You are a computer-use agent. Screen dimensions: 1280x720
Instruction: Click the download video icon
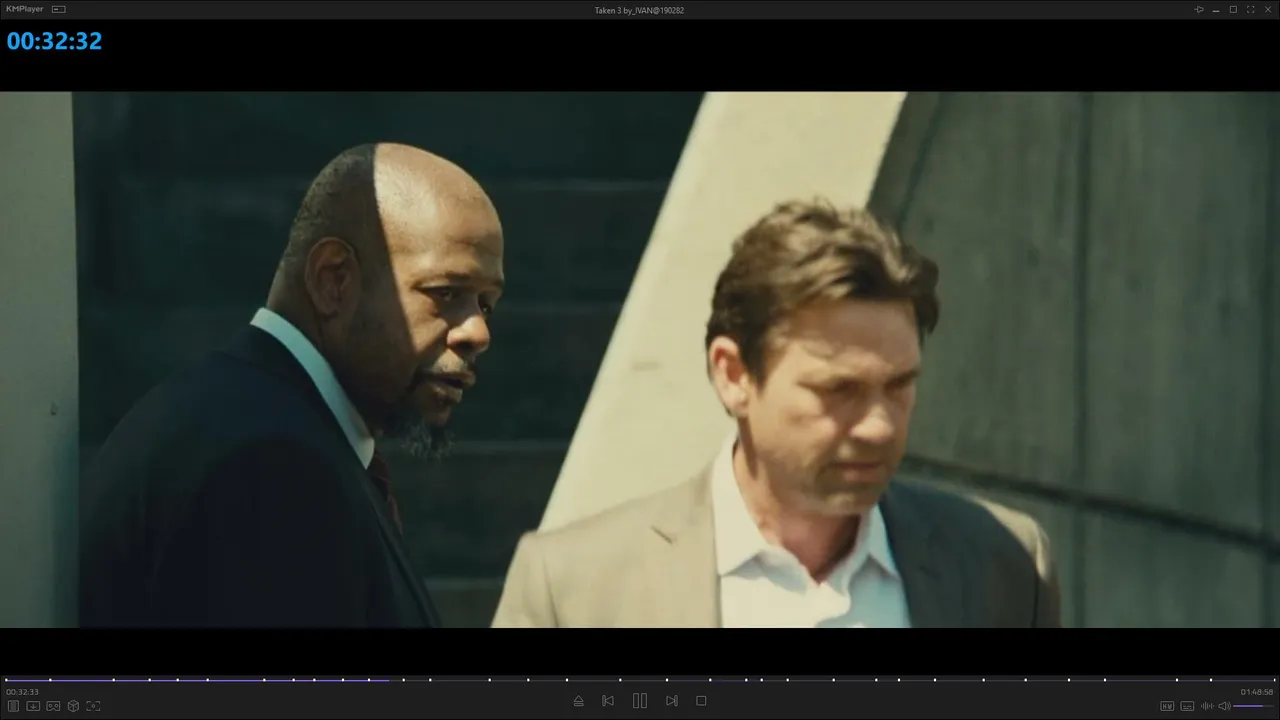(33, 706)
